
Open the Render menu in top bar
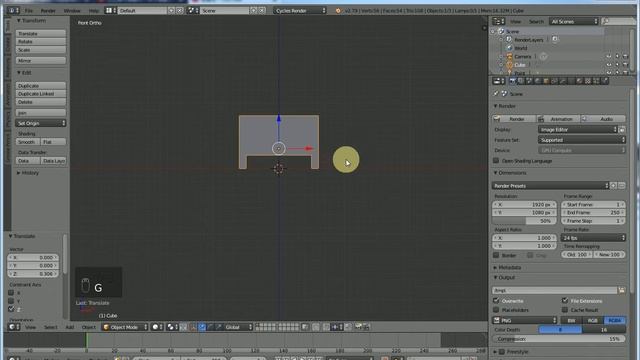click(48, 11)
